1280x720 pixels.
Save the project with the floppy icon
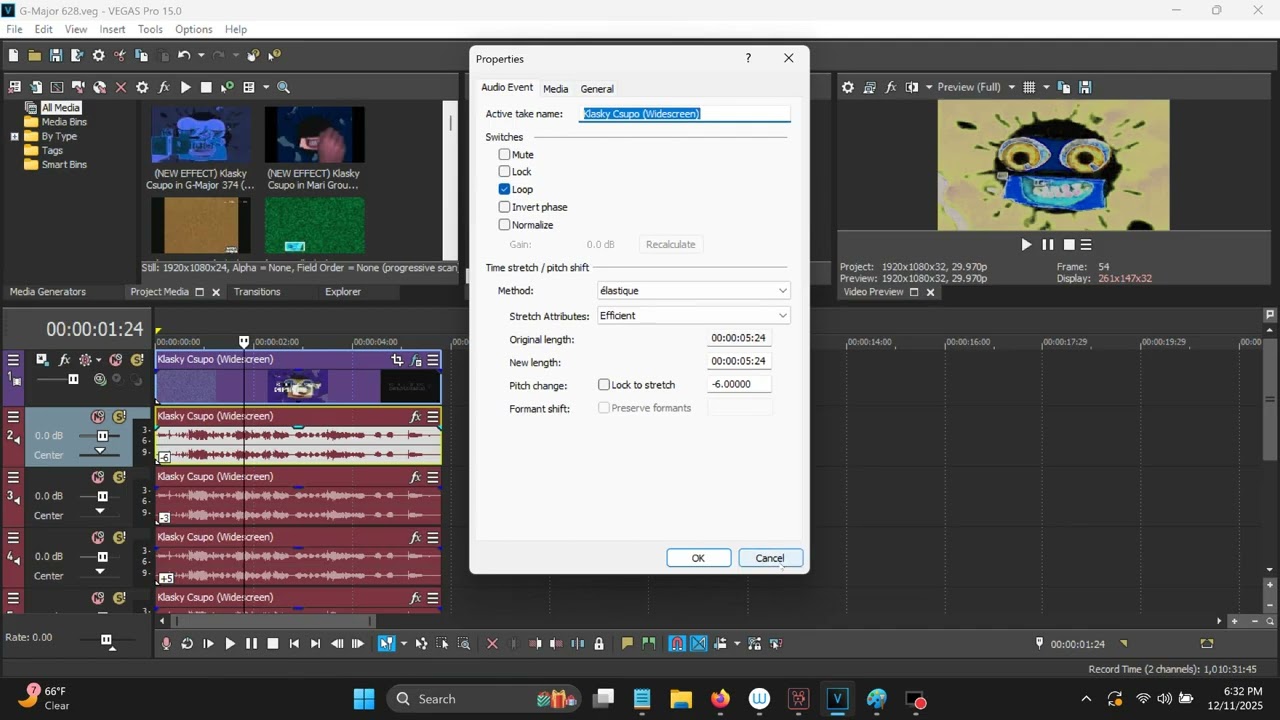(x=56, y=56)
